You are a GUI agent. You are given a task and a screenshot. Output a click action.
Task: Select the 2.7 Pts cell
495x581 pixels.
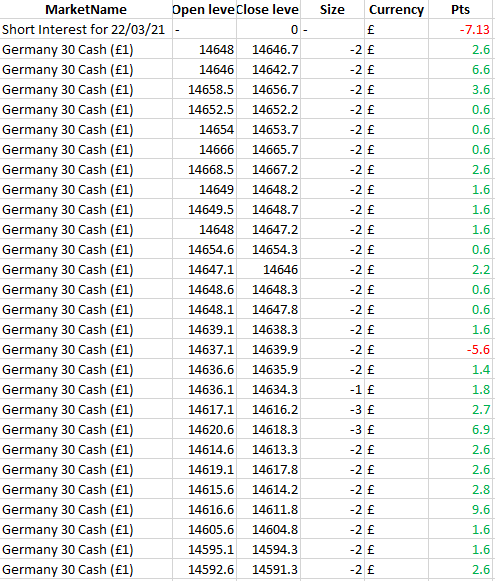click(x=461, y=409)
